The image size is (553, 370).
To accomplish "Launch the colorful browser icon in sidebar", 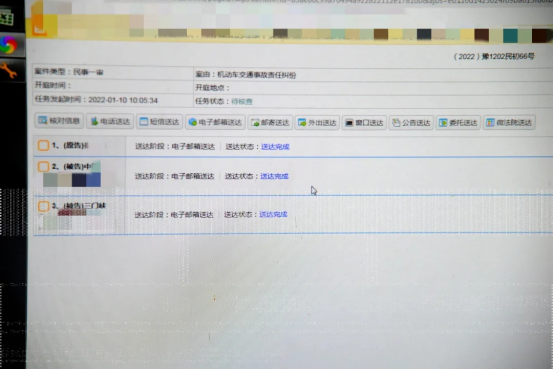I will [8, 45].
